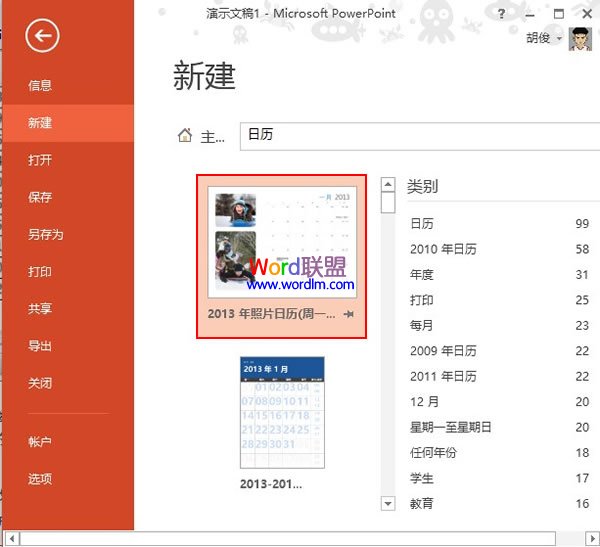
Task: Select the 2013-201... calendar template thumbnail
Action: tap(282, 413)
